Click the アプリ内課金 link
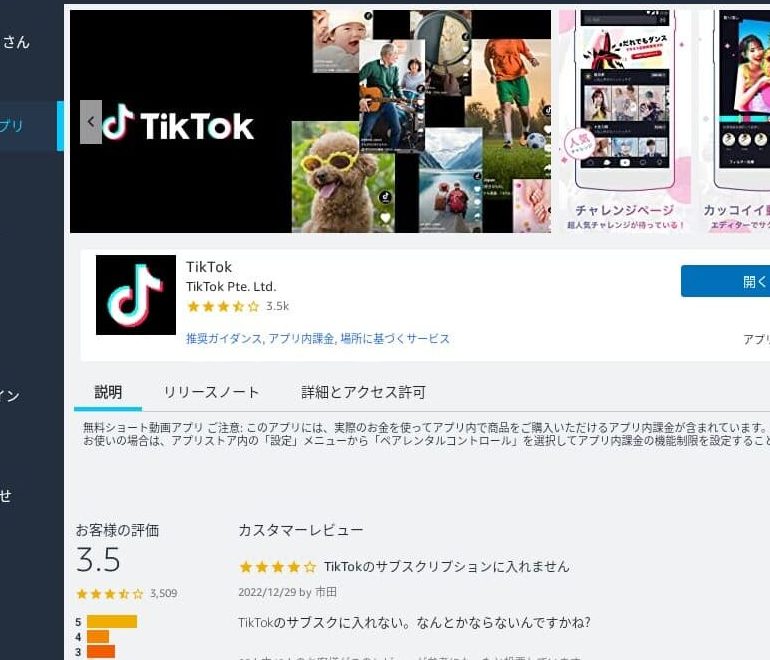Screen dimensions: 770x660 point(301,338)
